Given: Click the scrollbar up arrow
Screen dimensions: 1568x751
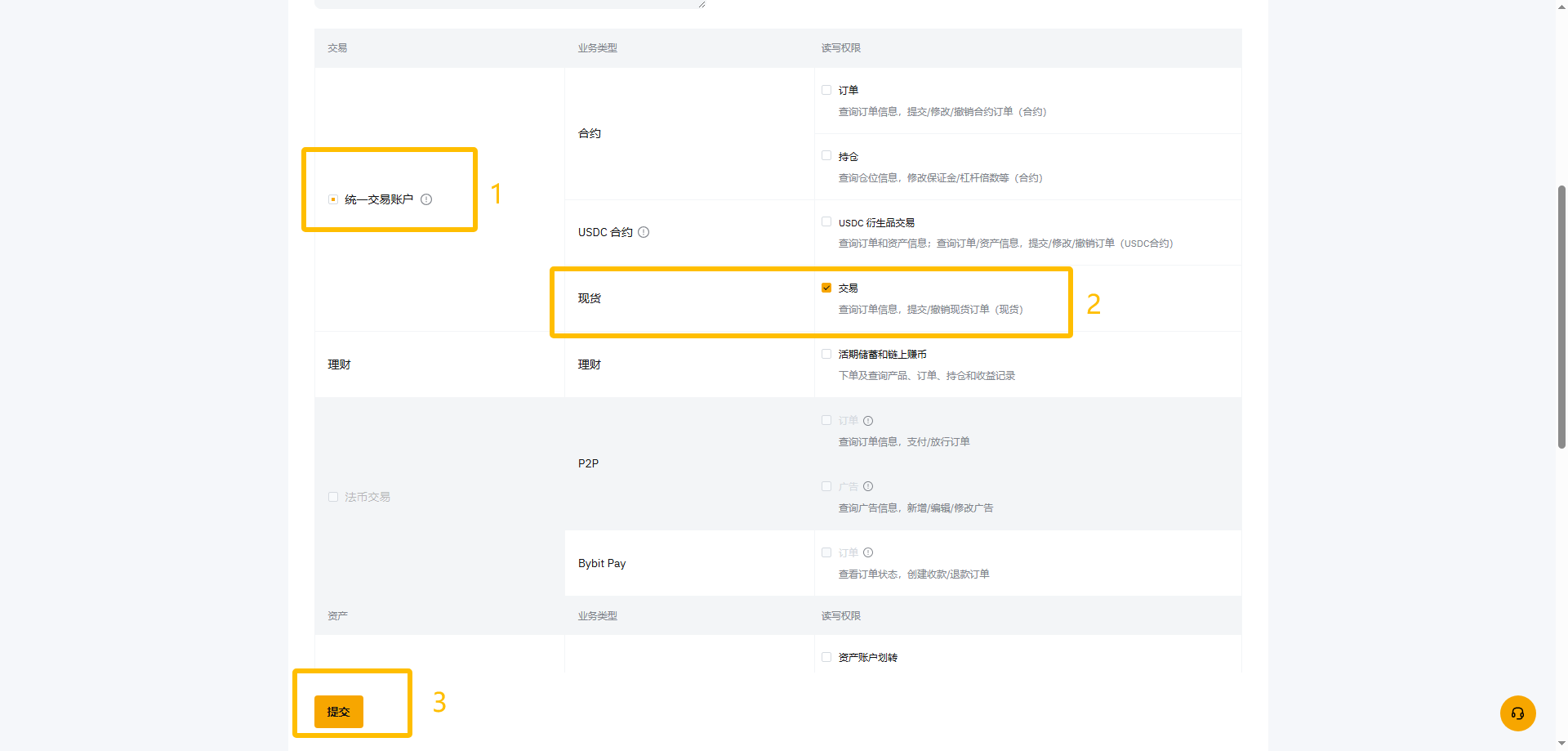Looking at the screenshot, I should [1561, 6].
